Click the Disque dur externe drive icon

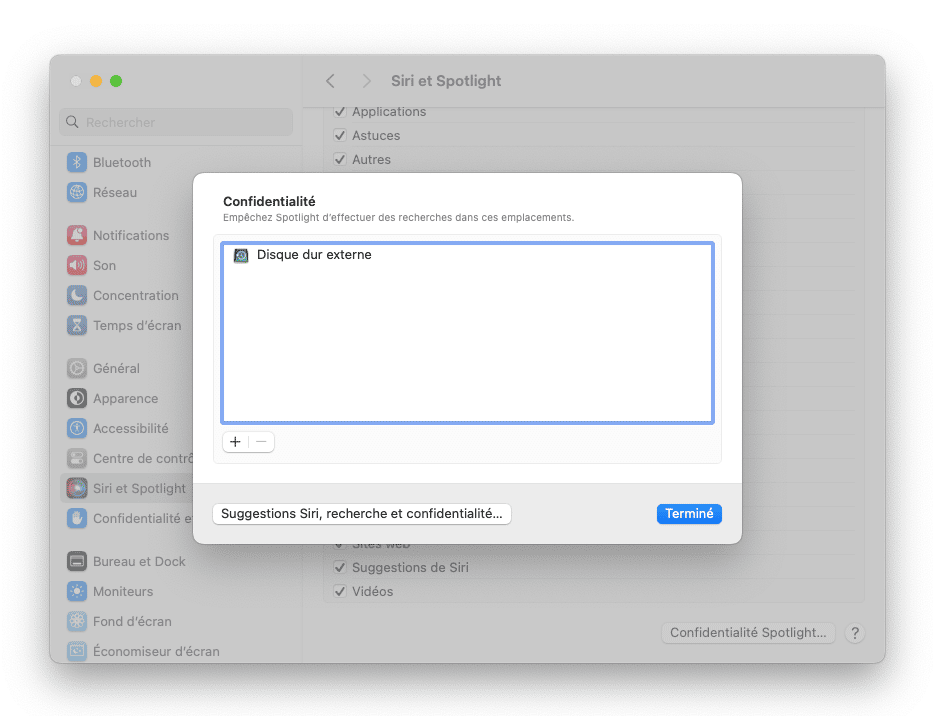[x=241, y=255]
